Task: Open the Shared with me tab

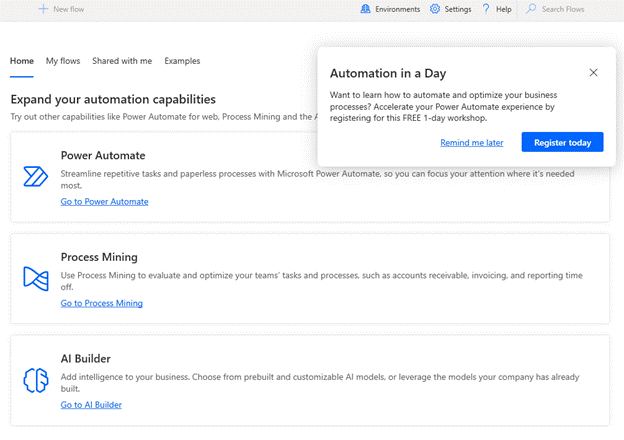Action: (x=122, y=61)
